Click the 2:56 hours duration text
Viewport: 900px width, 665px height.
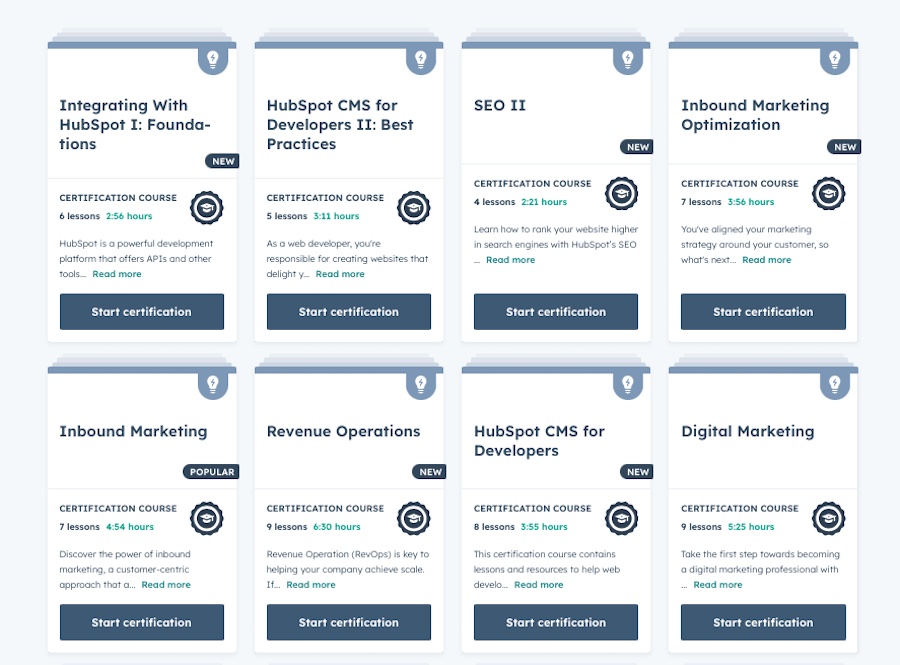tap(129, 216)
